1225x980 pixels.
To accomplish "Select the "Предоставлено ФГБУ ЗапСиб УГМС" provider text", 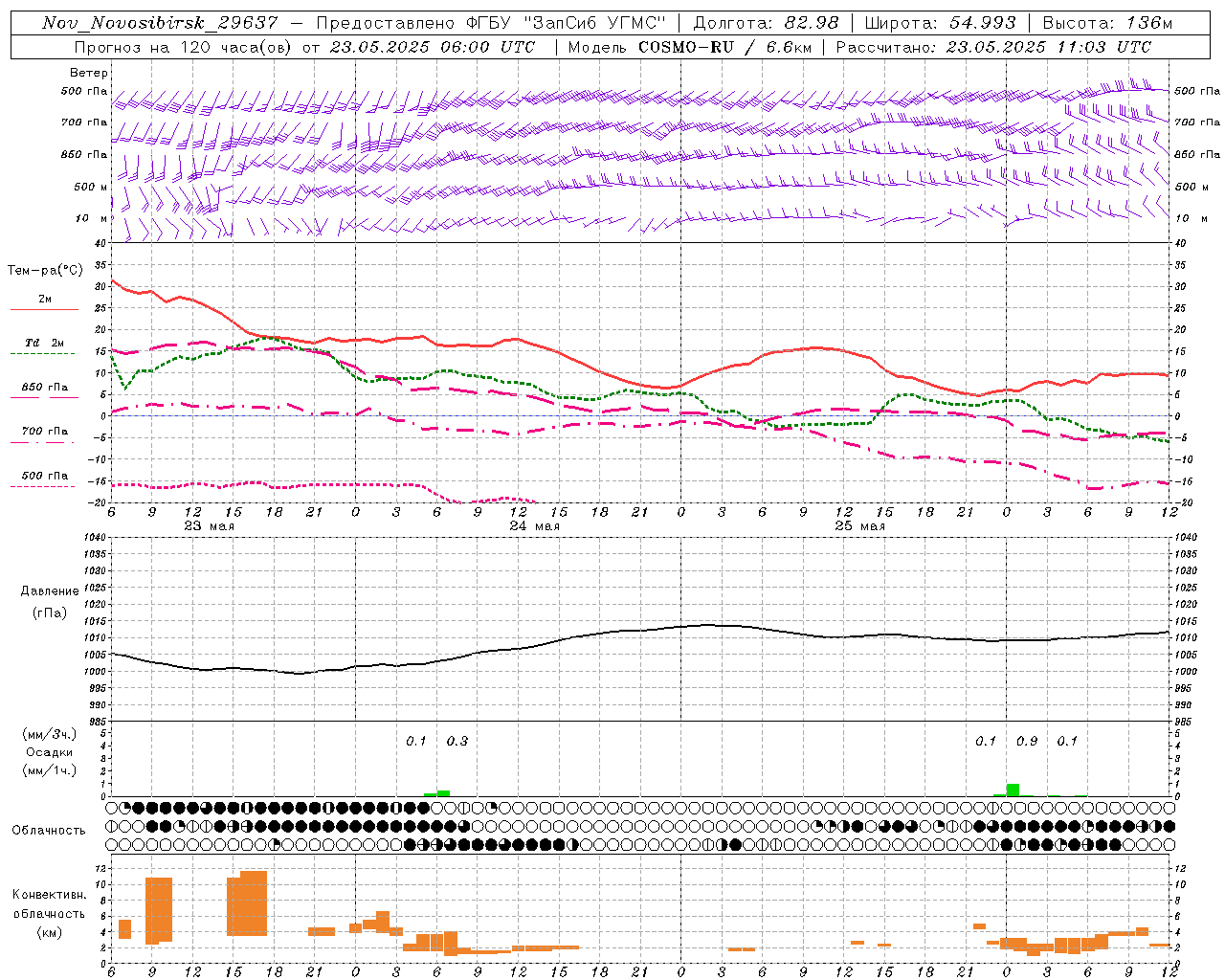I will [490, 23].
